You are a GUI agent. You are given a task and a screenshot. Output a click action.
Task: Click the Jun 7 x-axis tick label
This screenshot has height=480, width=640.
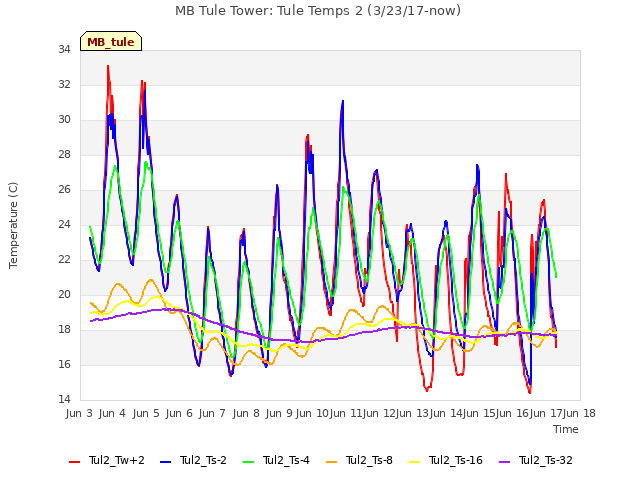[212, 413]
